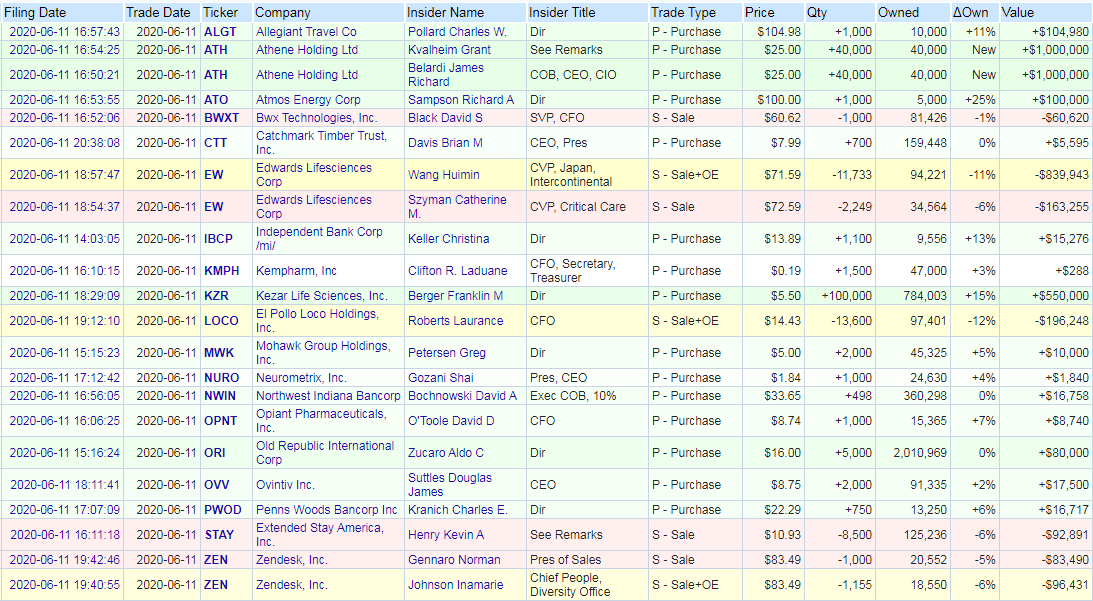1093x601 pixels.
Task: Open Kezar Life Sciences, Inc. link
Action: point(321,296)
